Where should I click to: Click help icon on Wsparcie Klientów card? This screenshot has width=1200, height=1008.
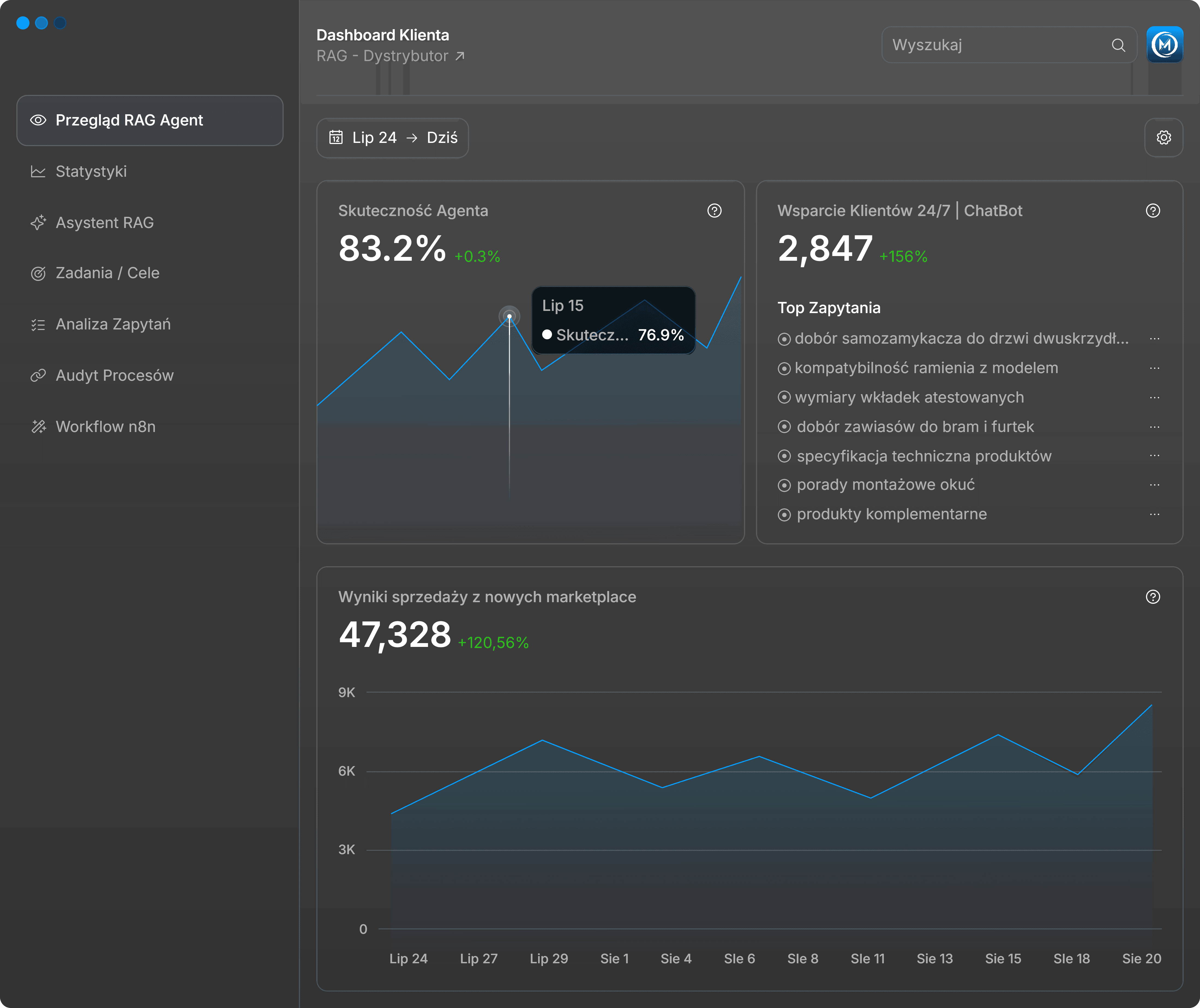pos(1153,211)
